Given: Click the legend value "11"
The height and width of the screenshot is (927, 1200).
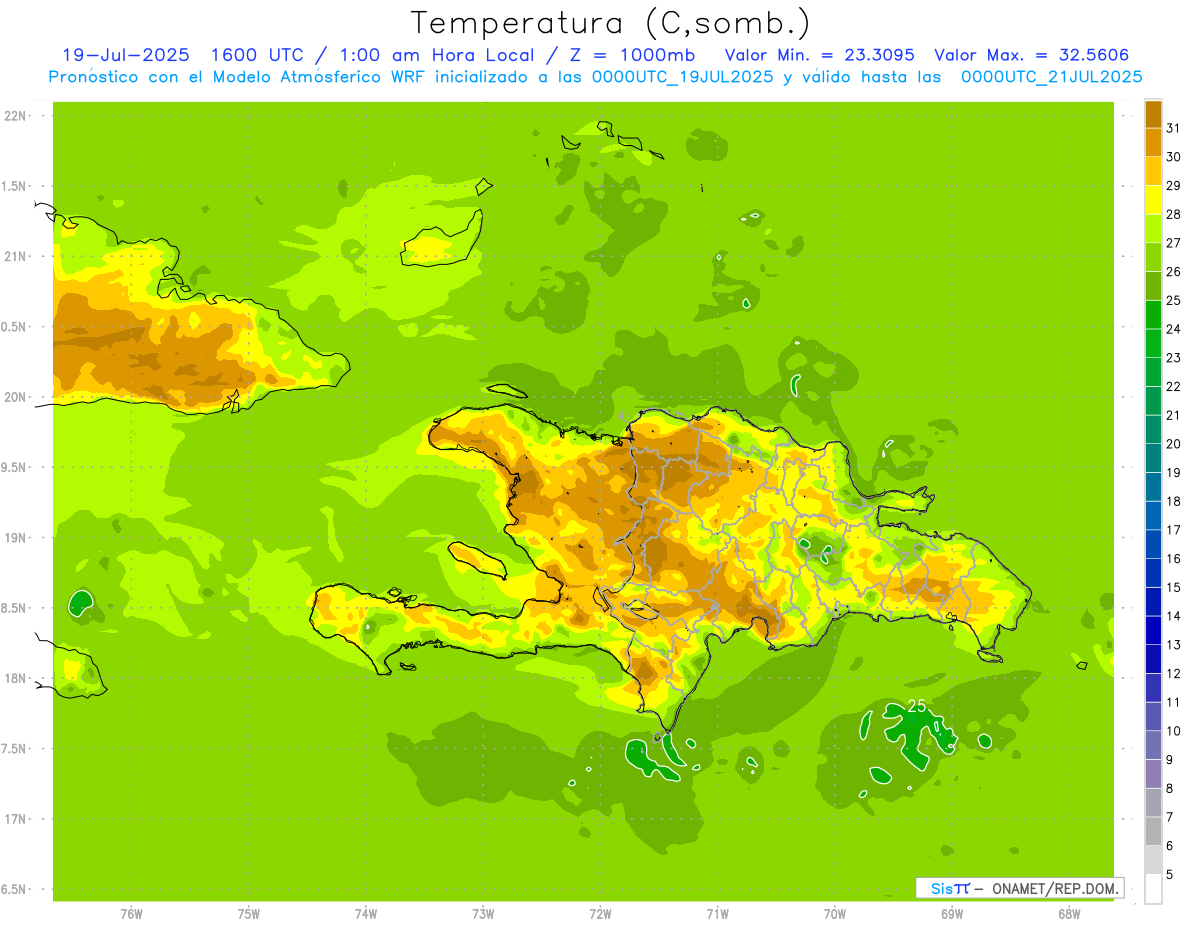Looking at the screenshot, I should click(x=1174, y=702).
